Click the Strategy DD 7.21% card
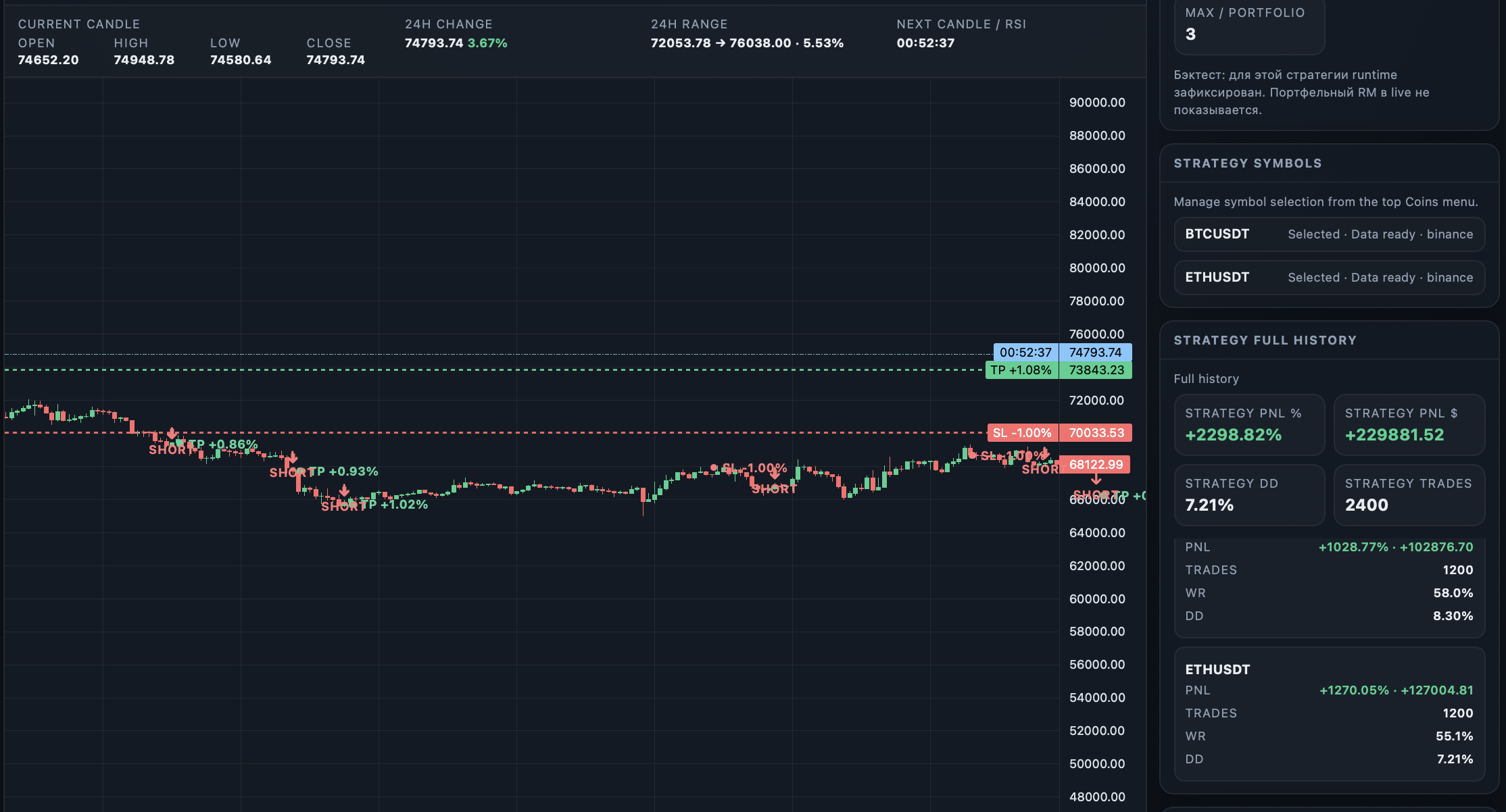Screen dimensions: 1506x812 pyautogui.click(x=1249, y=495)
